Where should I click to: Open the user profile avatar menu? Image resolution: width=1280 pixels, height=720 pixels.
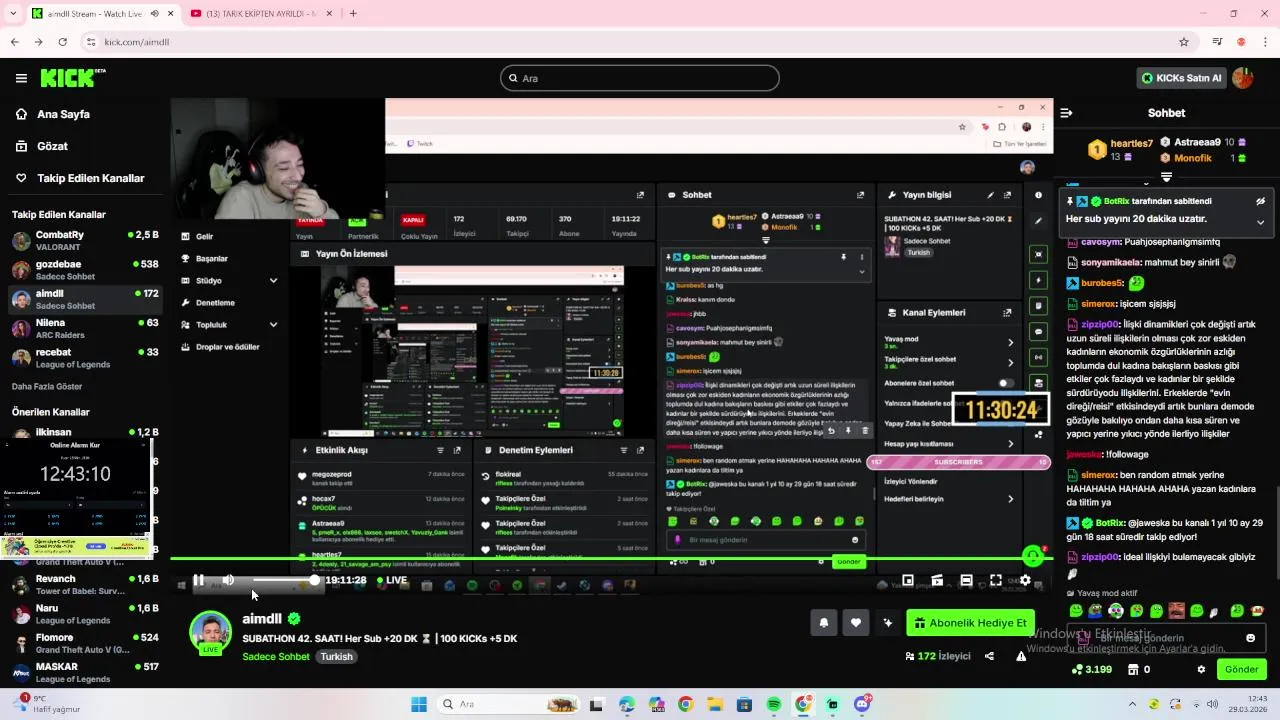click(1243, 78)
